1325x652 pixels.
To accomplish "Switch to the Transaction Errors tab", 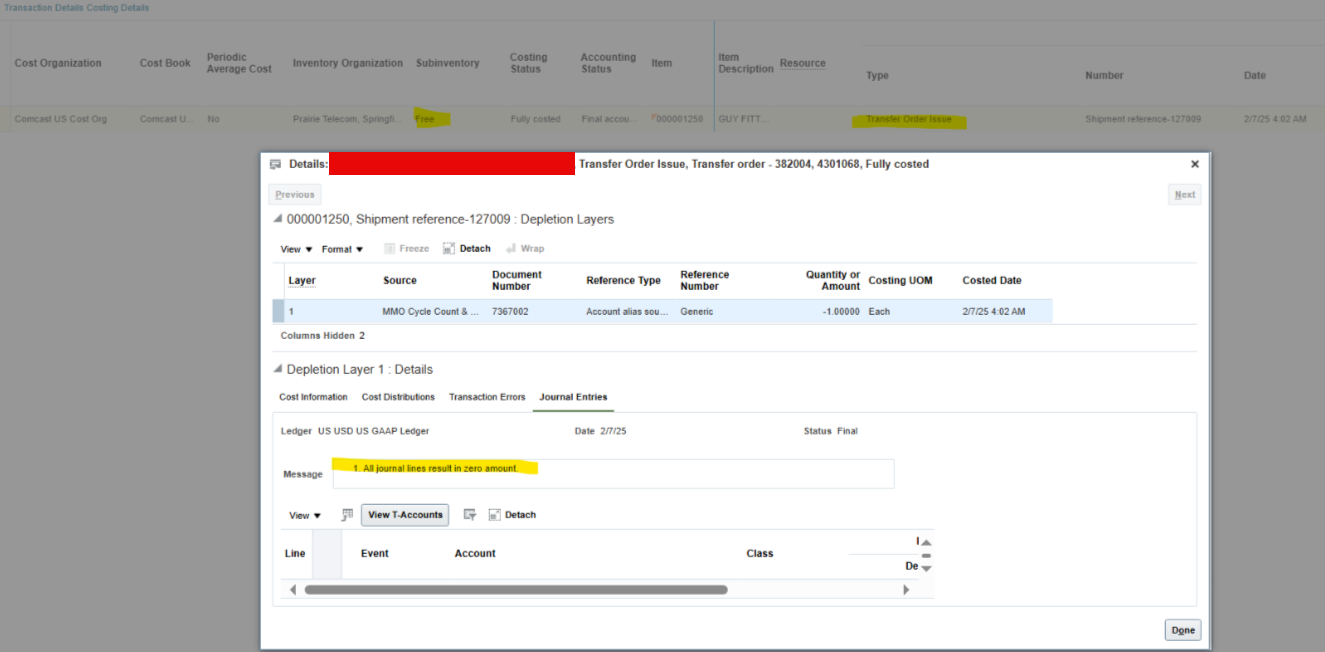I will pyautogui.click(x=487, y=396).
